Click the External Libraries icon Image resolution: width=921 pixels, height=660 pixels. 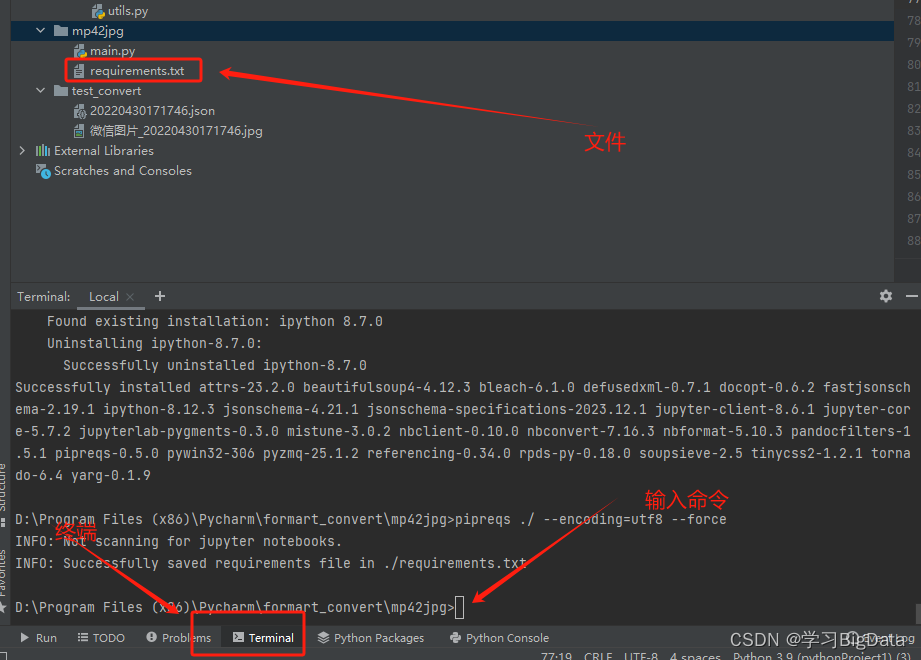click(x=43, y=151)
